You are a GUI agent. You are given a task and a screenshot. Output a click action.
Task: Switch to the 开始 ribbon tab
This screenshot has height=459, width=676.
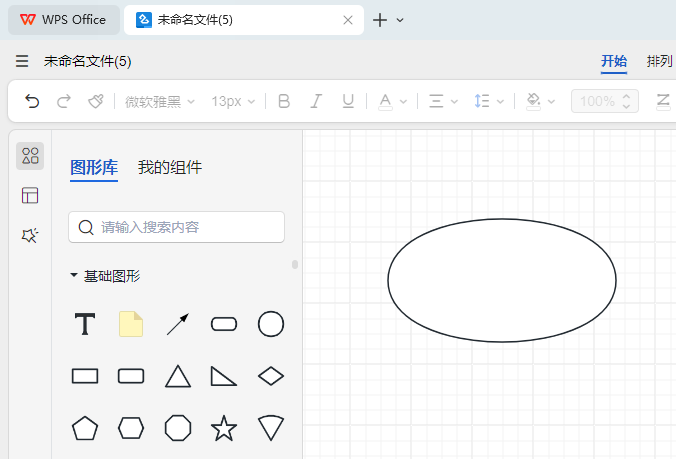(614, 61)
